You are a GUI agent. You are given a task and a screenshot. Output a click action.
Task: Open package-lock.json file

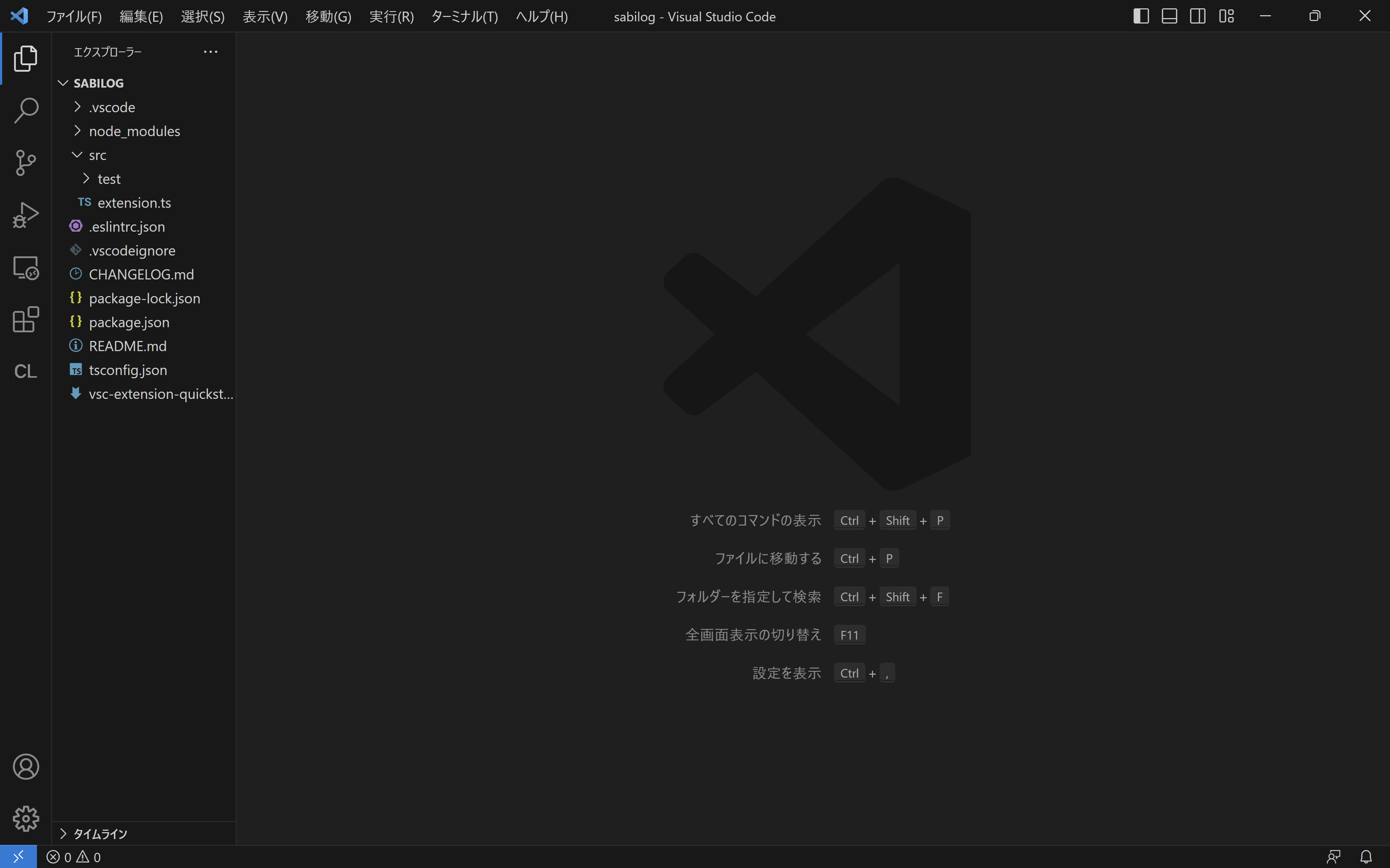pyautogui.click(x=143, y=299)
